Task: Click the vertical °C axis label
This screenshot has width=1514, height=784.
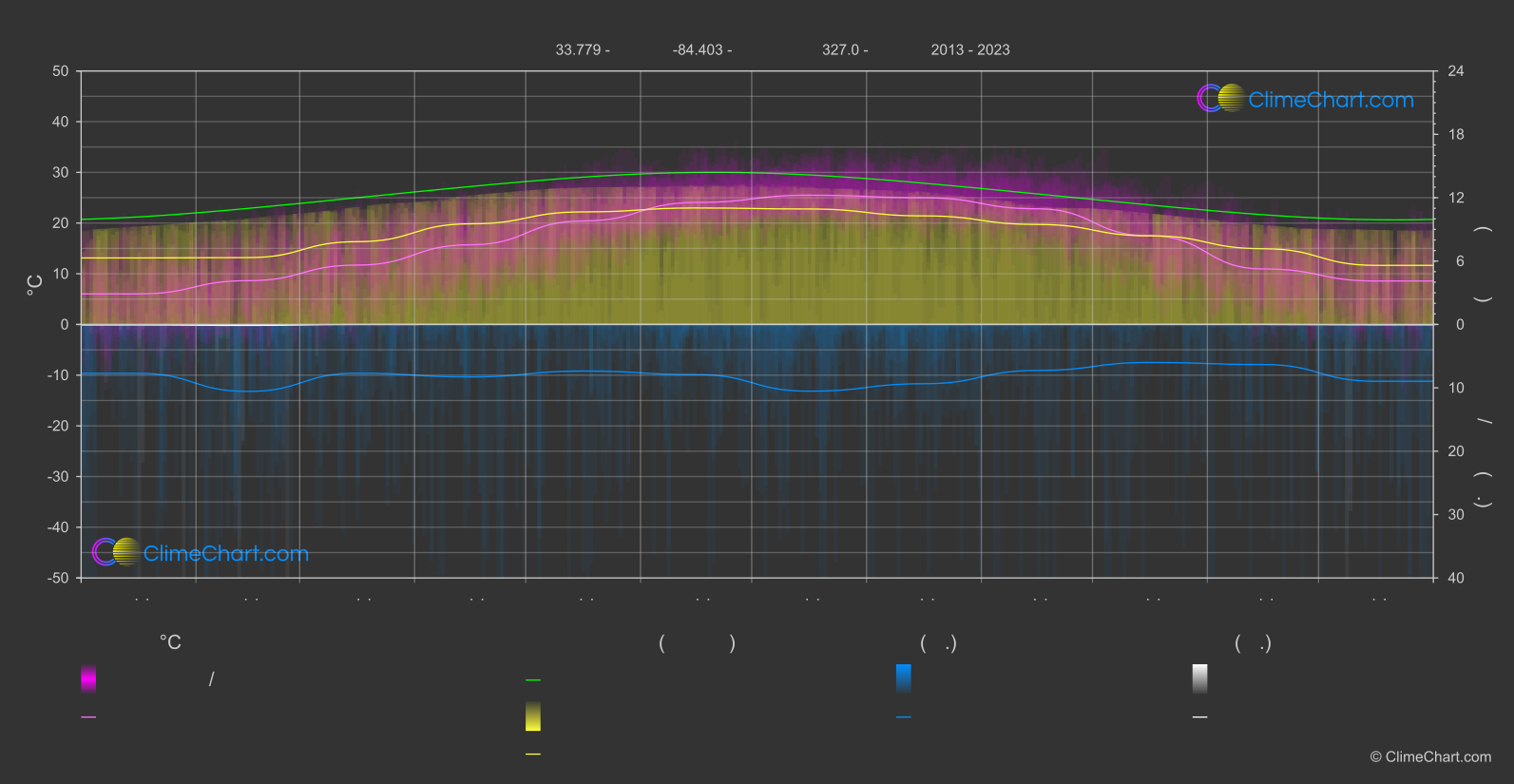Action: pos(35,285)
